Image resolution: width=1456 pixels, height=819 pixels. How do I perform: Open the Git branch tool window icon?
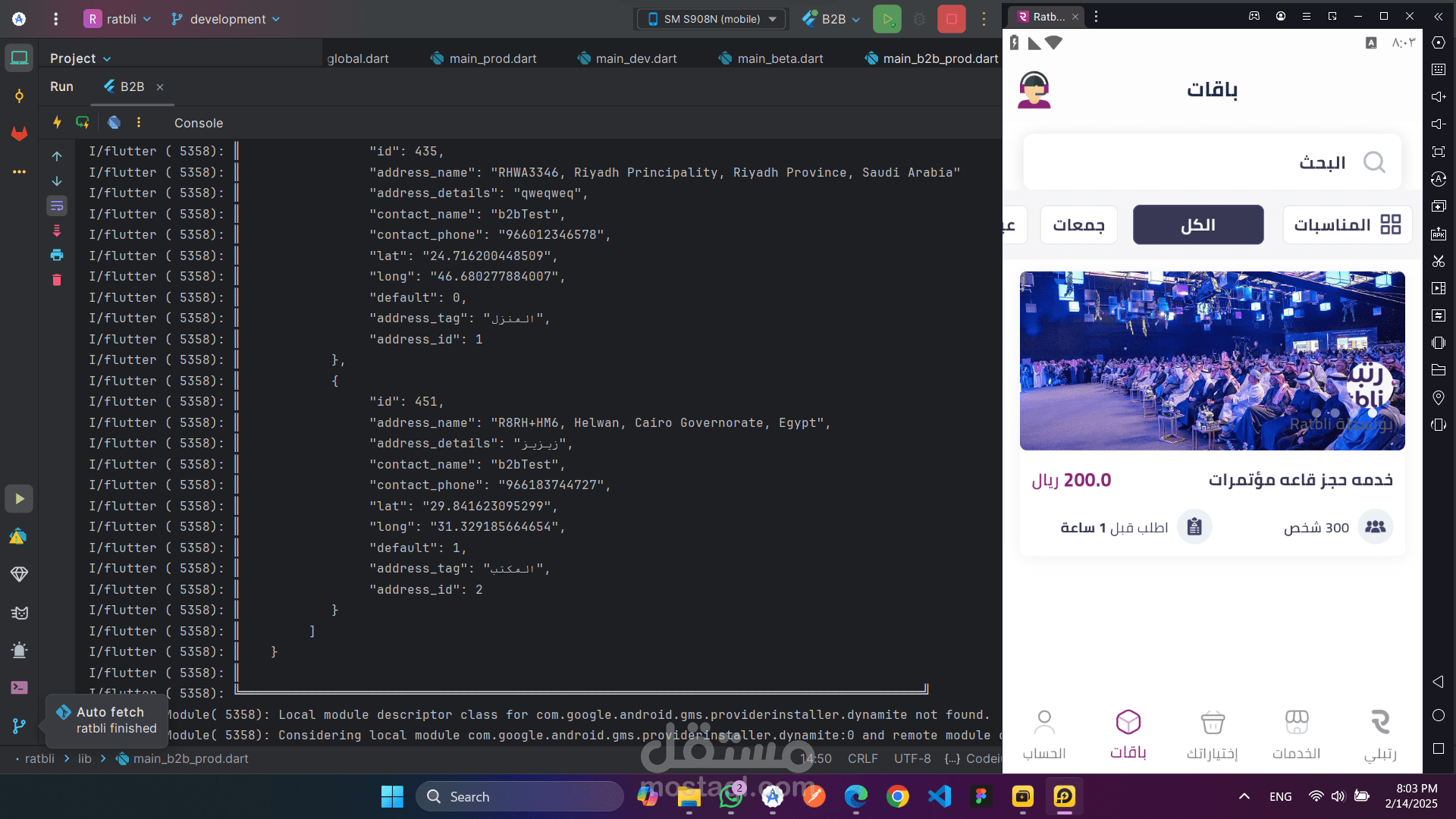click(19, 726)
